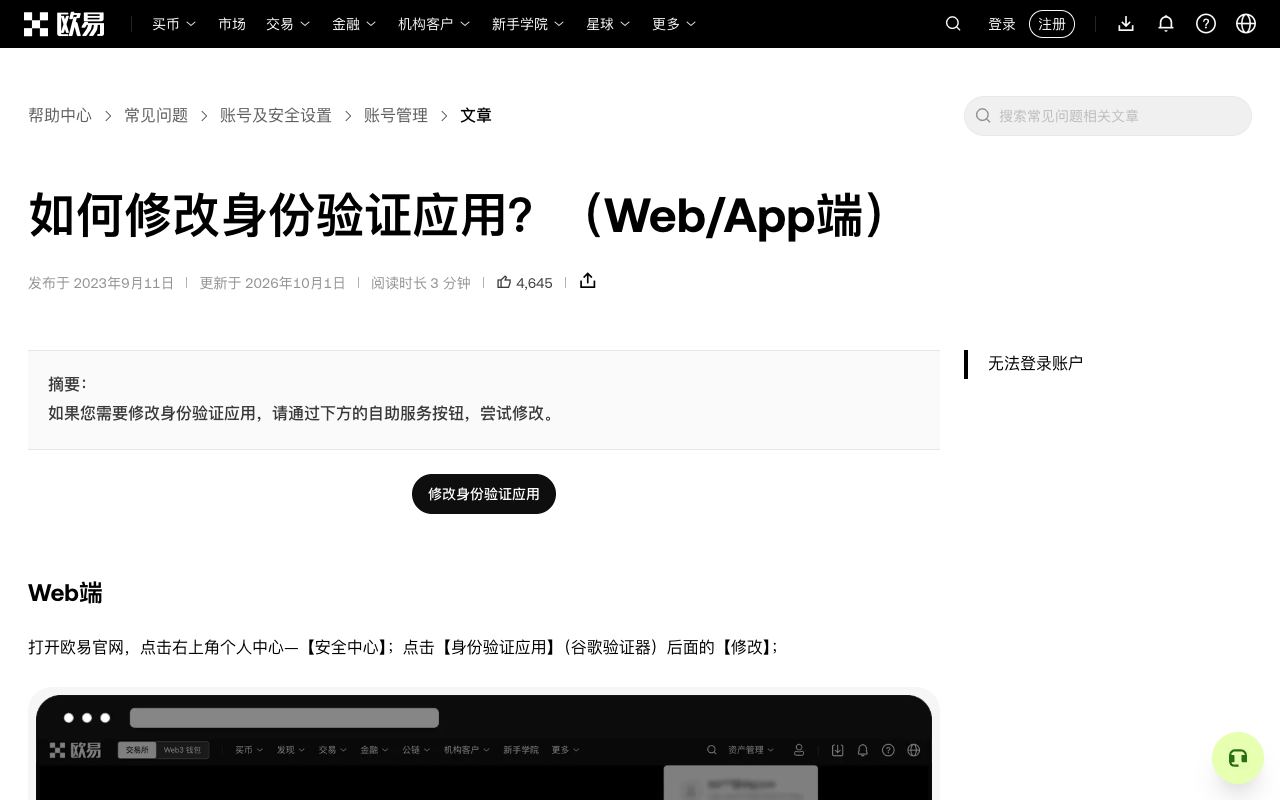Open language selector globe icon
The width and height of the screenshot is (1280, 800).
(1246, 24)
